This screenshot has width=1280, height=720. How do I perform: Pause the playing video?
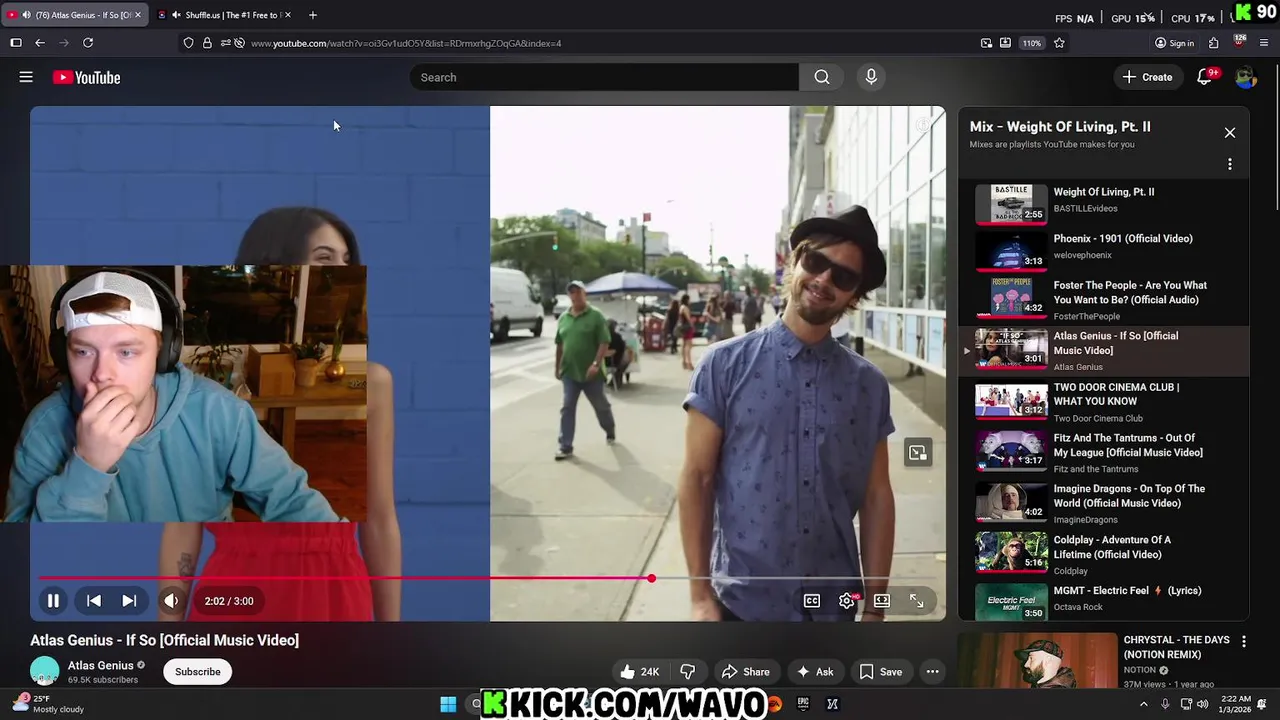pyautogui.click(x=53, y=601)
